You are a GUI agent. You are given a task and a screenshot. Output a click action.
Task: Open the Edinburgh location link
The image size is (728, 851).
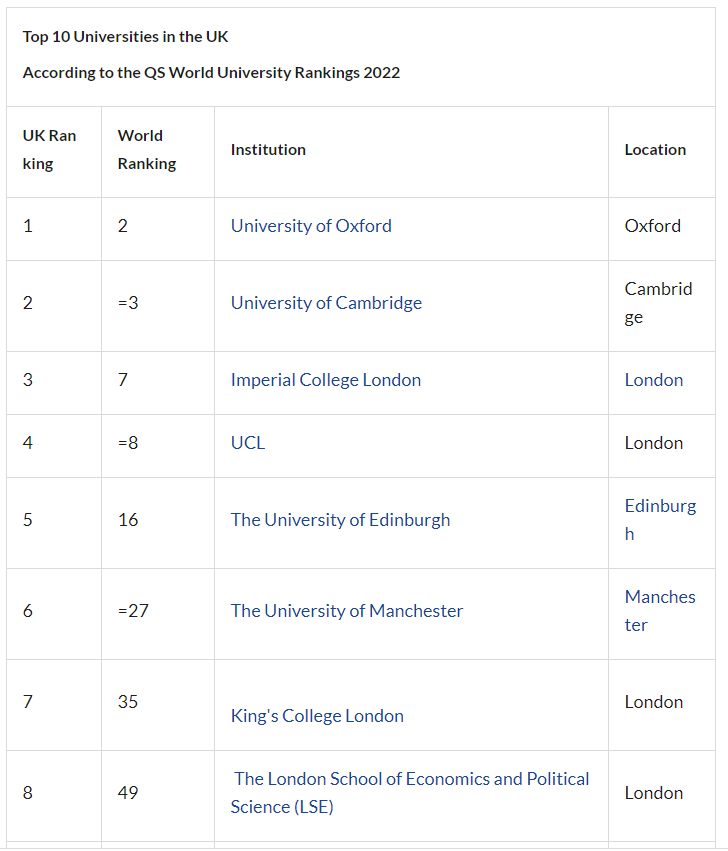coord(659,507)
